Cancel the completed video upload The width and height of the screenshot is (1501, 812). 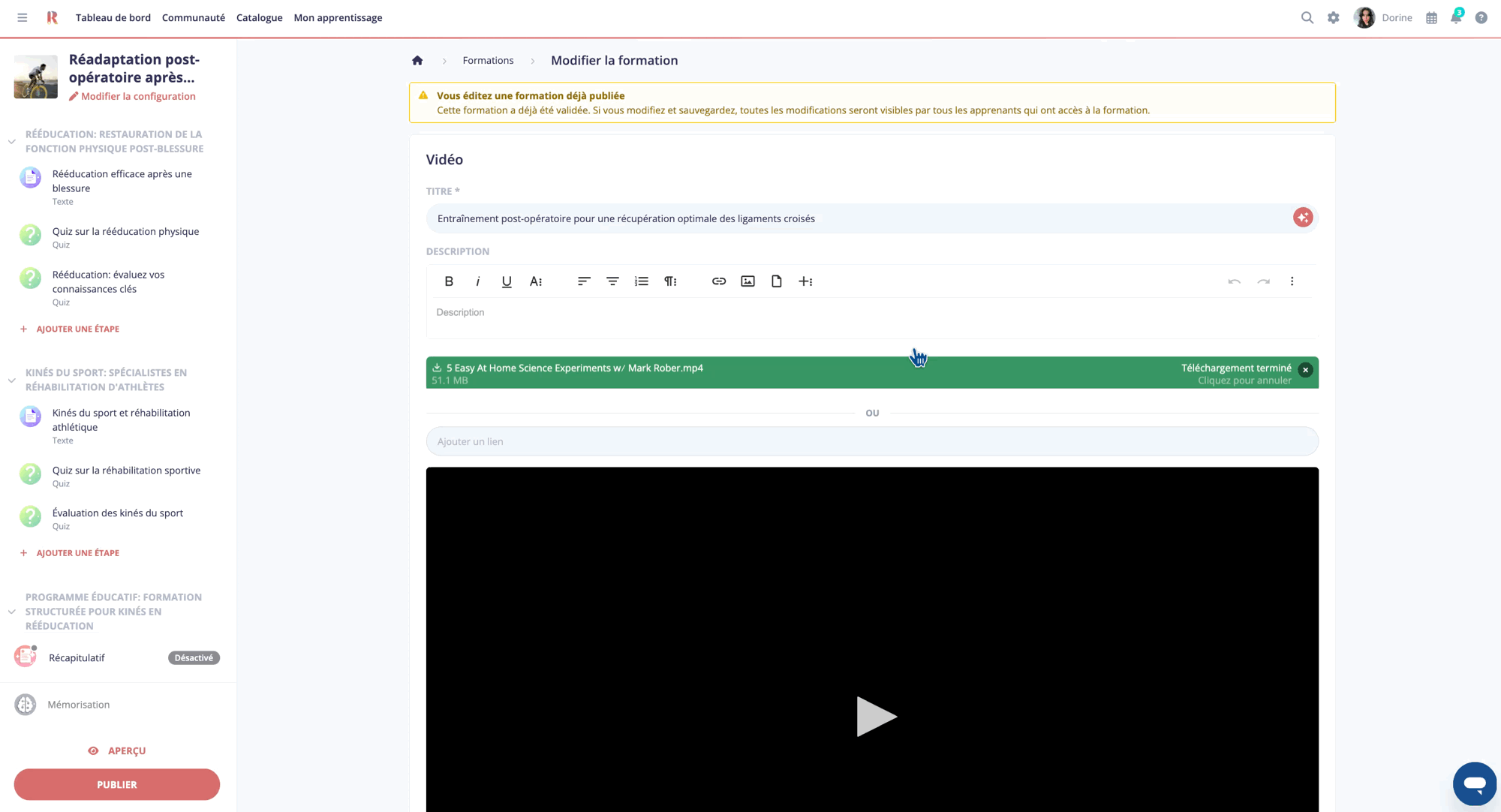[x=1306, y=369]
